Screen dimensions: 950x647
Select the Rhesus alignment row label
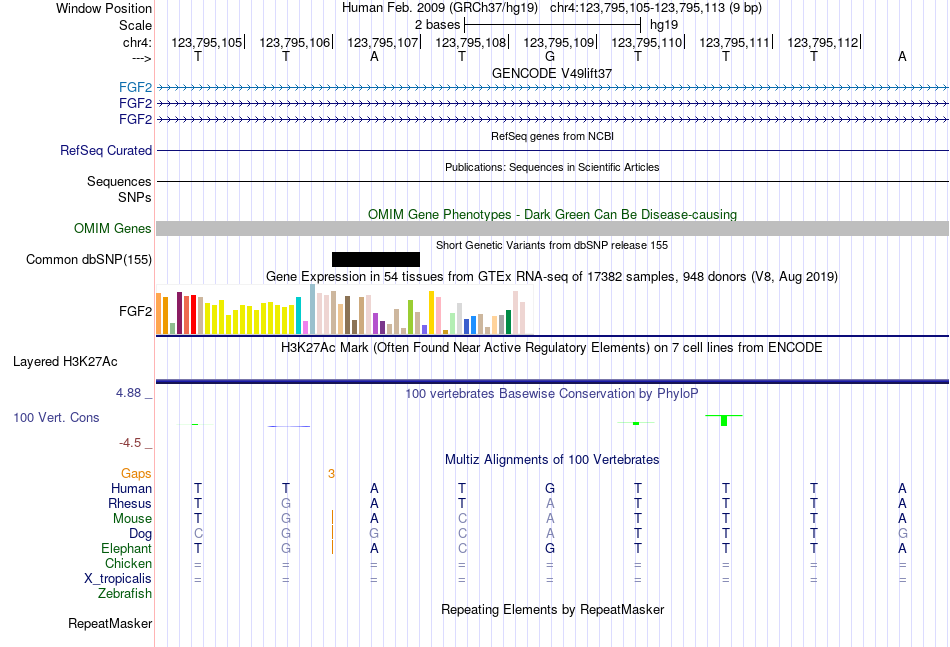pyautogui.click(x=130, y=503)
